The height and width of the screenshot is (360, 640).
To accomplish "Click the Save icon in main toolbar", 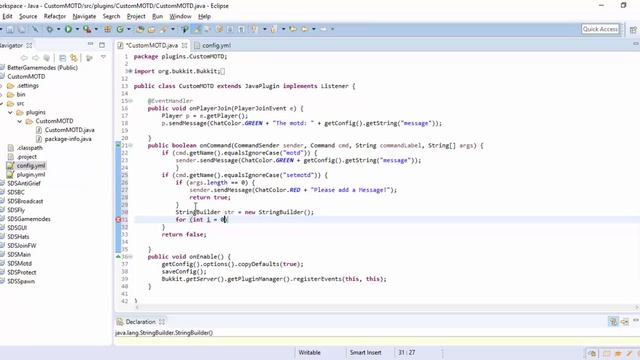I will click(10, 29).
